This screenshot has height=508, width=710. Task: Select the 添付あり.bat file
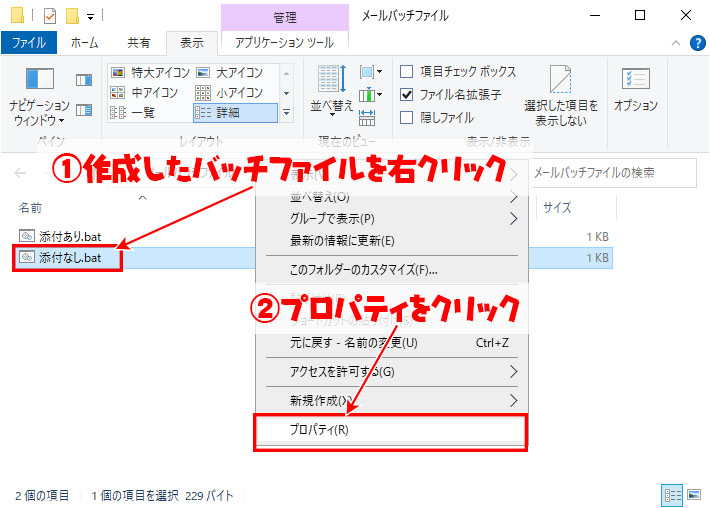tap(70, 236)
